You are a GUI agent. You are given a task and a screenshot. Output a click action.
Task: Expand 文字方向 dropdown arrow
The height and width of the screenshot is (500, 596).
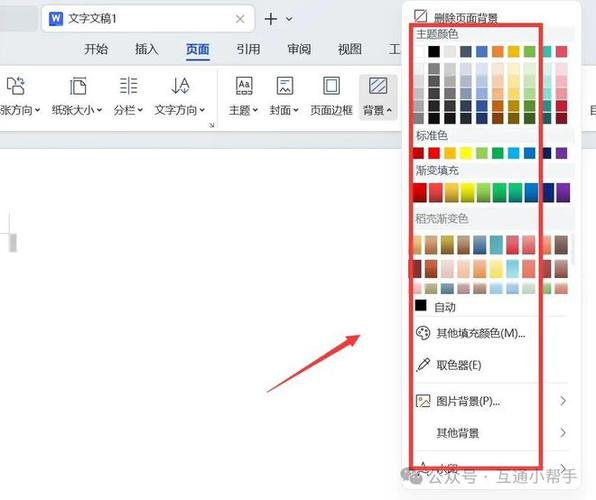(202, 110)
